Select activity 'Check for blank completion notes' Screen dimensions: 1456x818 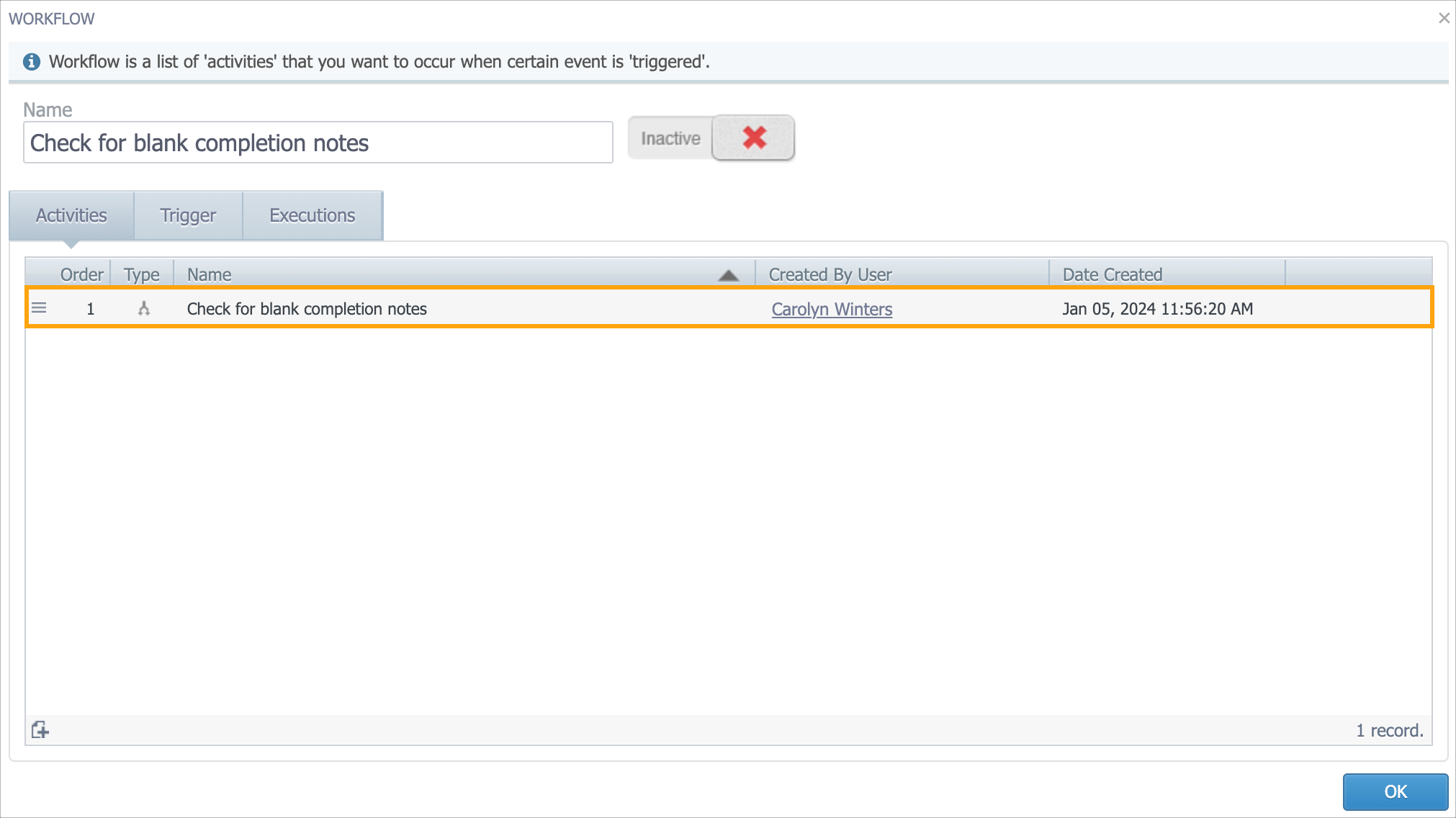click(307, 309)
